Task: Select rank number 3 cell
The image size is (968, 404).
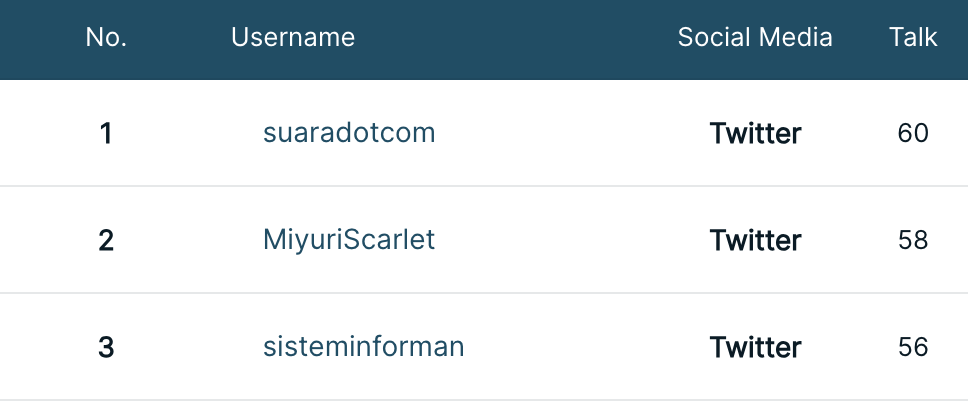Action: point(106,347)
